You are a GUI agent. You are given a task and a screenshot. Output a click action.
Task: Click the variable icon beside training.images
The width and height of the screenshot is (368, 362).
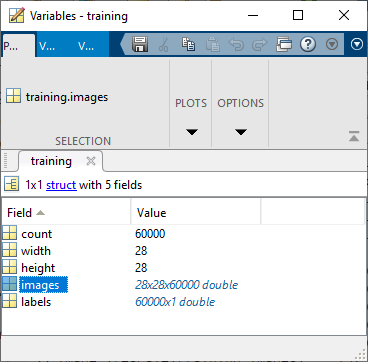pos(14,96)
